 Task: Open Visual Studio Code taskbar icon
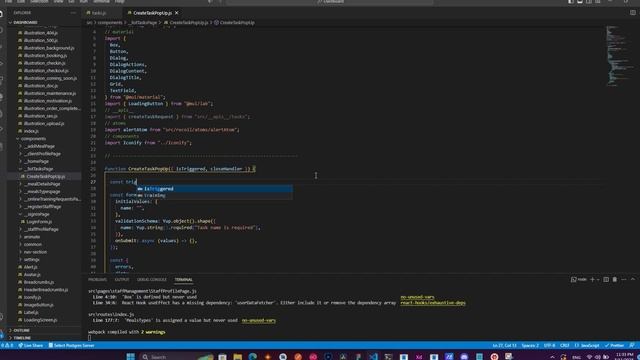tap(373, 357)
